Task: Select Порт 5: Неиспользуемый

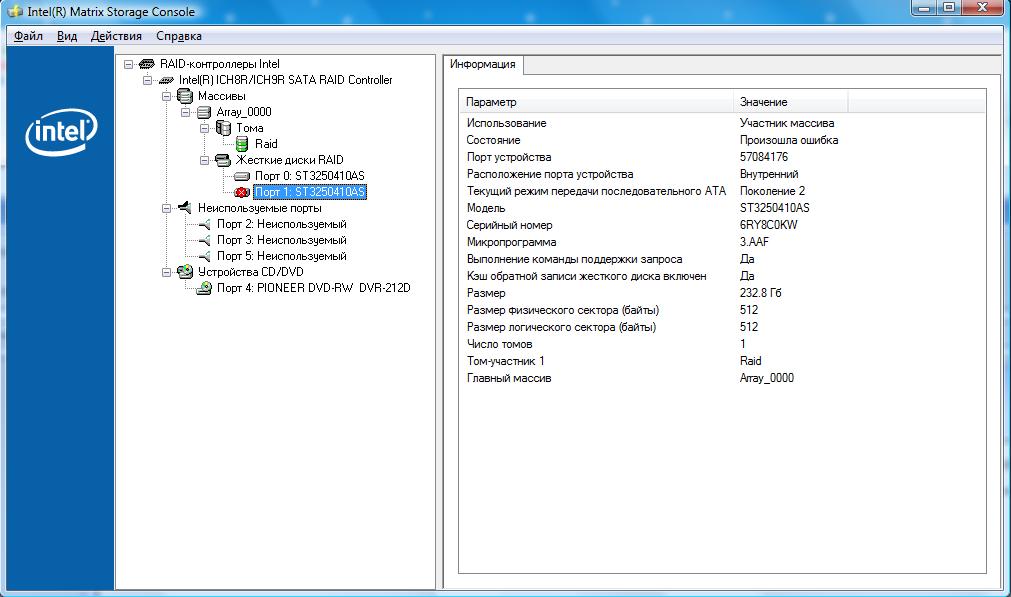Action: (282, 256)
